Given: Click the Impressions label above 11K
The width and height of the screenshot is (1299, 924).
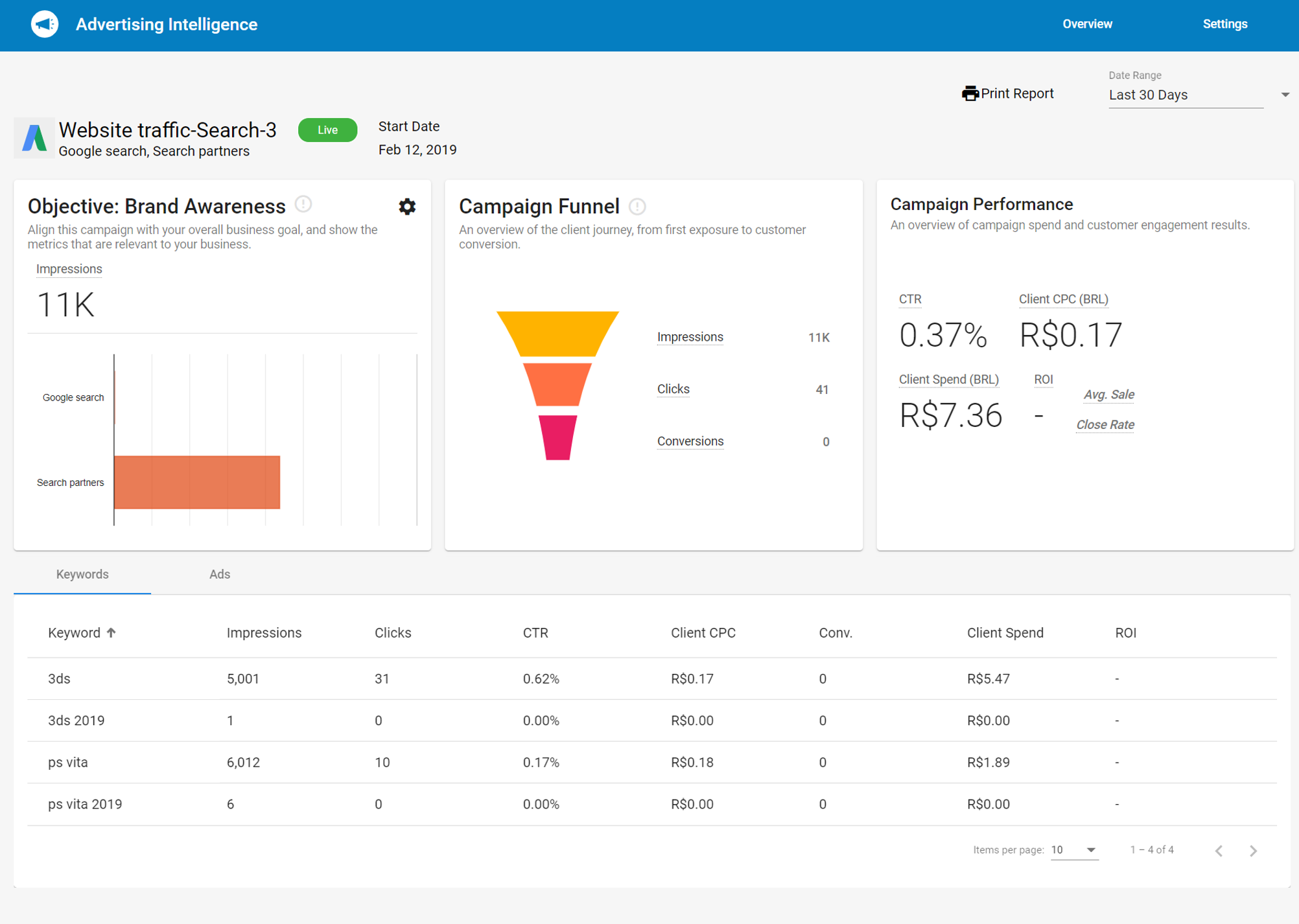Looking at the screenshot, I should (69, 269).
